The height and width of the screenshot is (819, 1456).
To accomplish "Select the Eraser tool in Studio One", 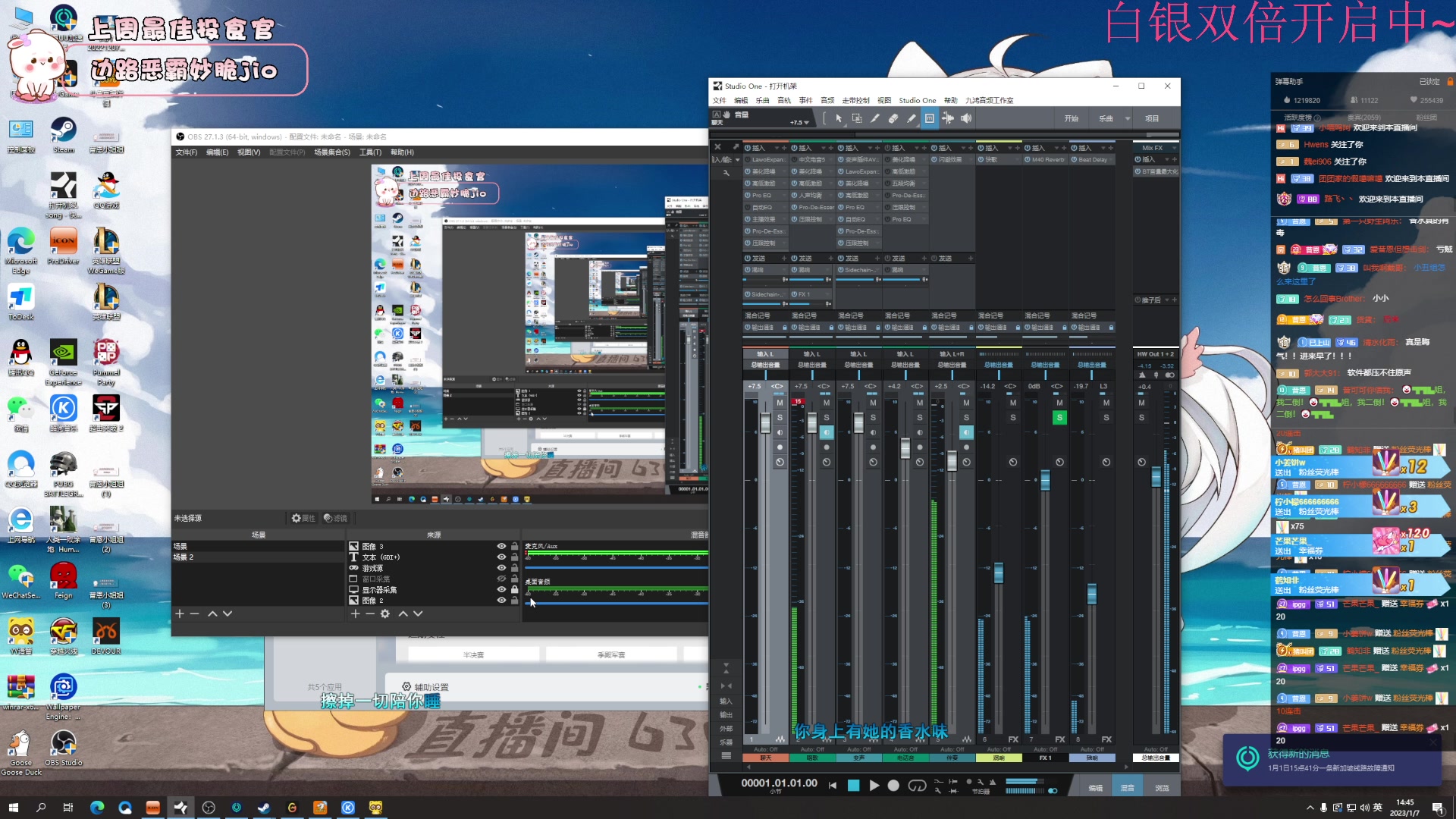I will point(893,118).
